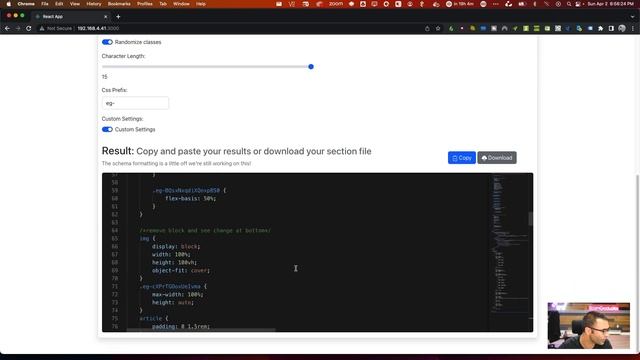
Task: Go forward using browser forward arrow
Action: click(18, 28)
